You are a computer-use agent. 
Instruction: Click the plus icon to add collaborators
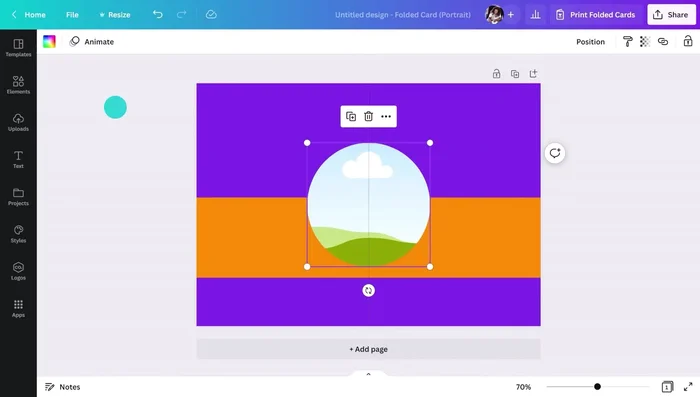click(511, 15)
